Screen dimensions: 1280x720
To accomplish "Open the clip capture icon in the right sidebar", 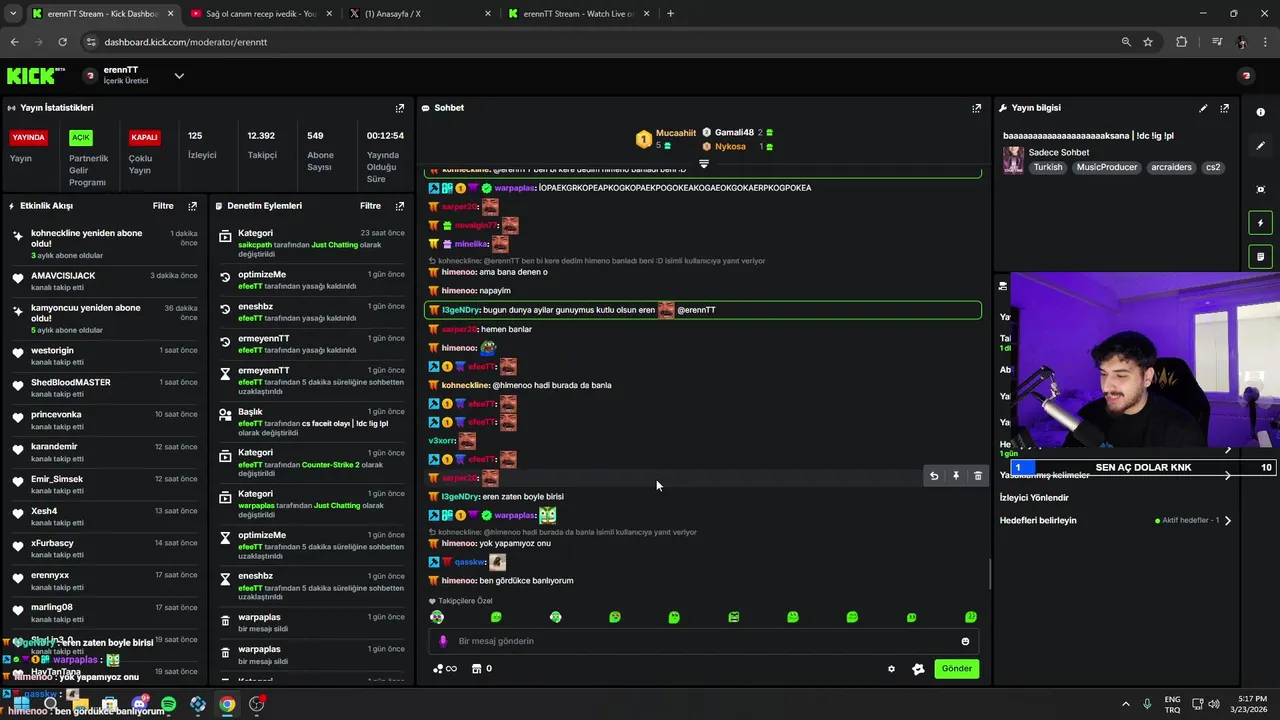I will (x=1260, y=189).
